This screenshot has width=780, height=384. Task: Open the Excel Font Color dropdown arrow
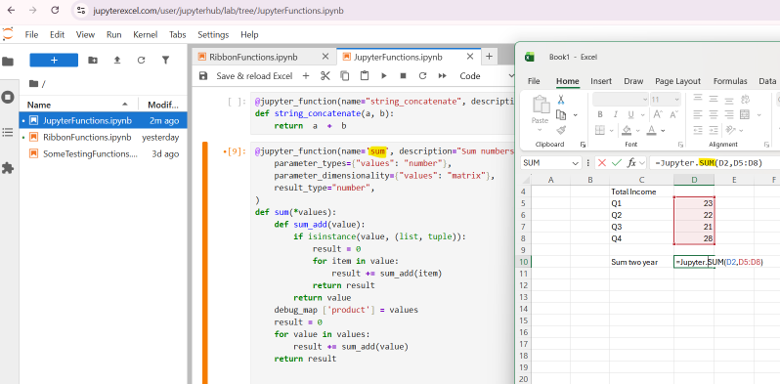pos(664,131)
